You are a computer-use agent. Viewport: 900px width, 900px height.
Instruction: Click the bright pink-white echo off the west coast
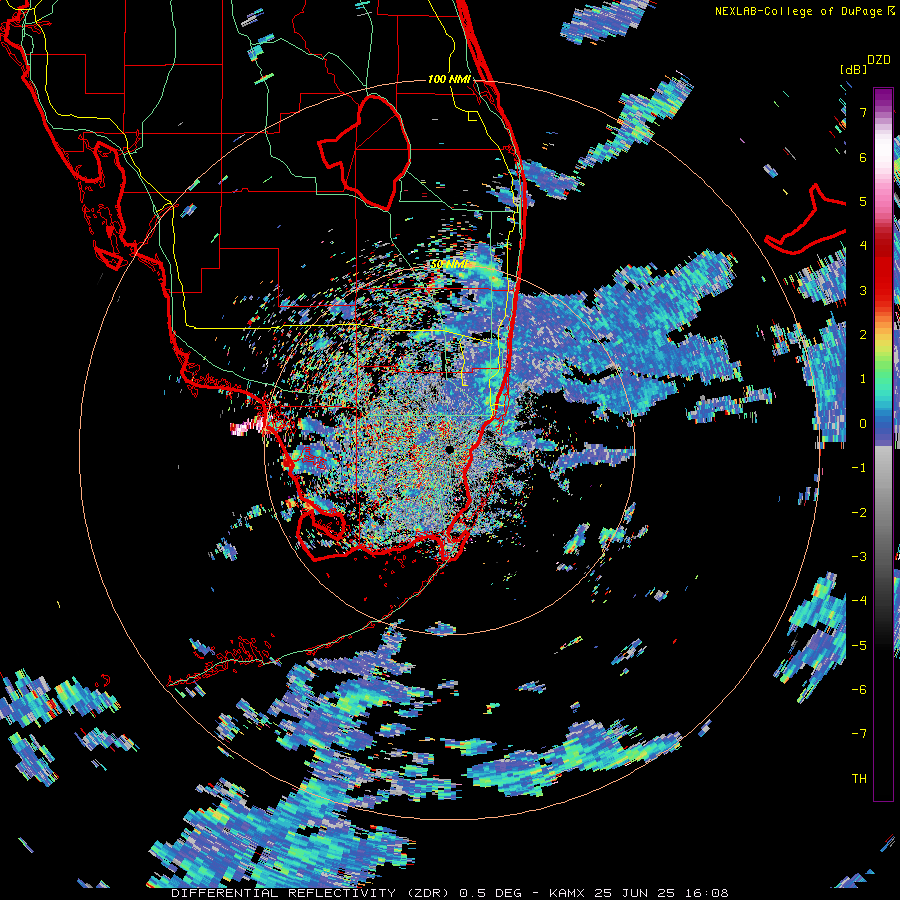[x=247, y=426]
